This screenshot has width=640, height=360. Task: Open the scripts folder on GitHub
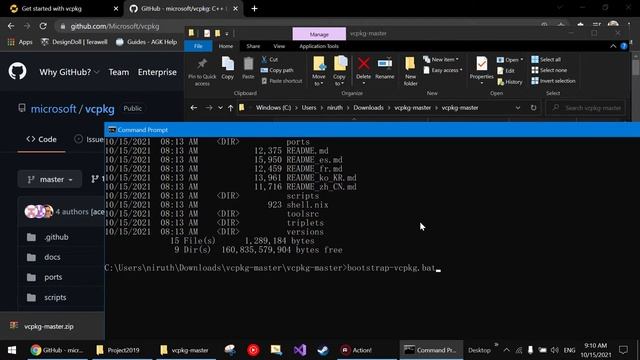[x=55, y=298]
